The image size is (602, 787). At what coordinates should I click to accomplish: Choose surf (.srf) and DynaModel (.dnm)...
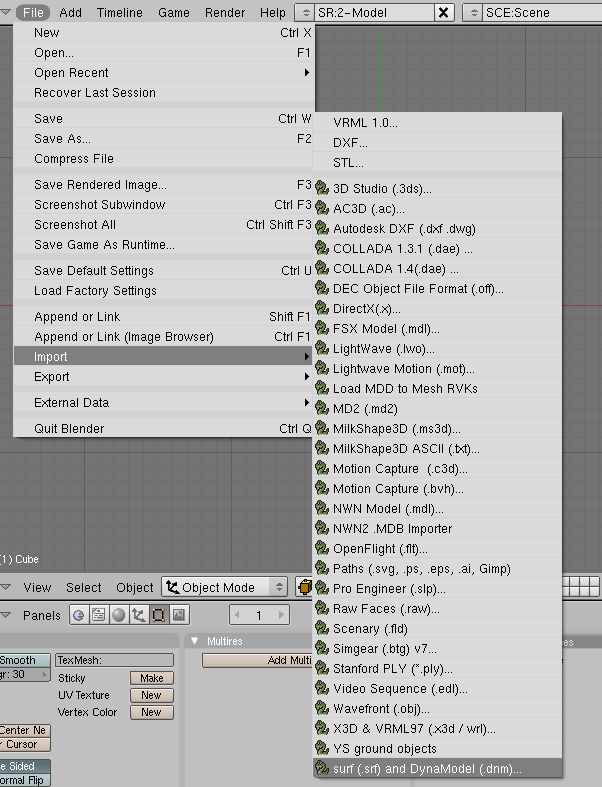click(x=437, y=768)
